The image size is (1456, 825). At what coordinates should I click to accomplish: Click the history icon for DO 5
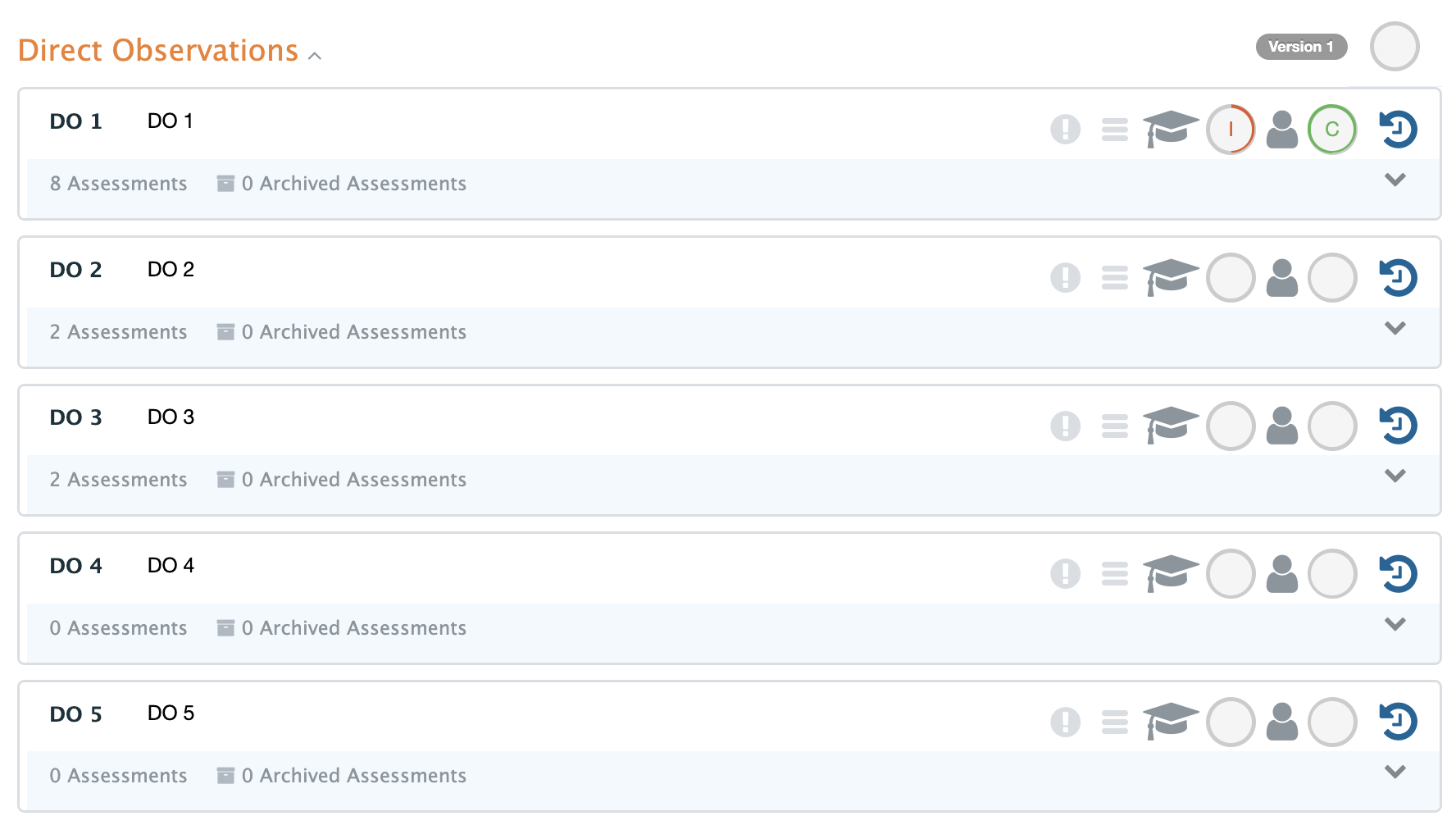[x=1398, y=722]
